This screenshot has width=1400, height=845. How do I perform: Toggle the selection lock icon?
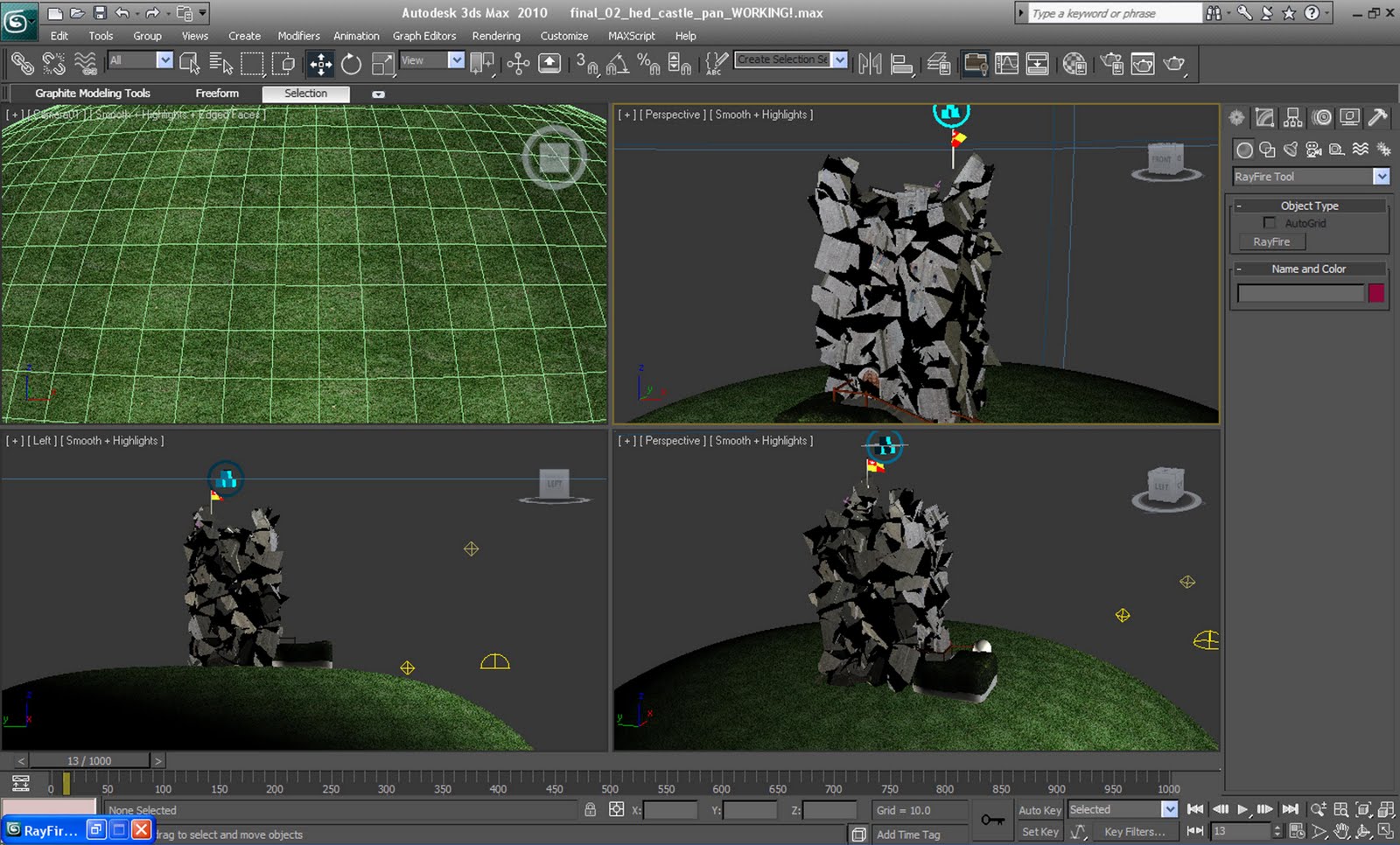click(591, 810)
